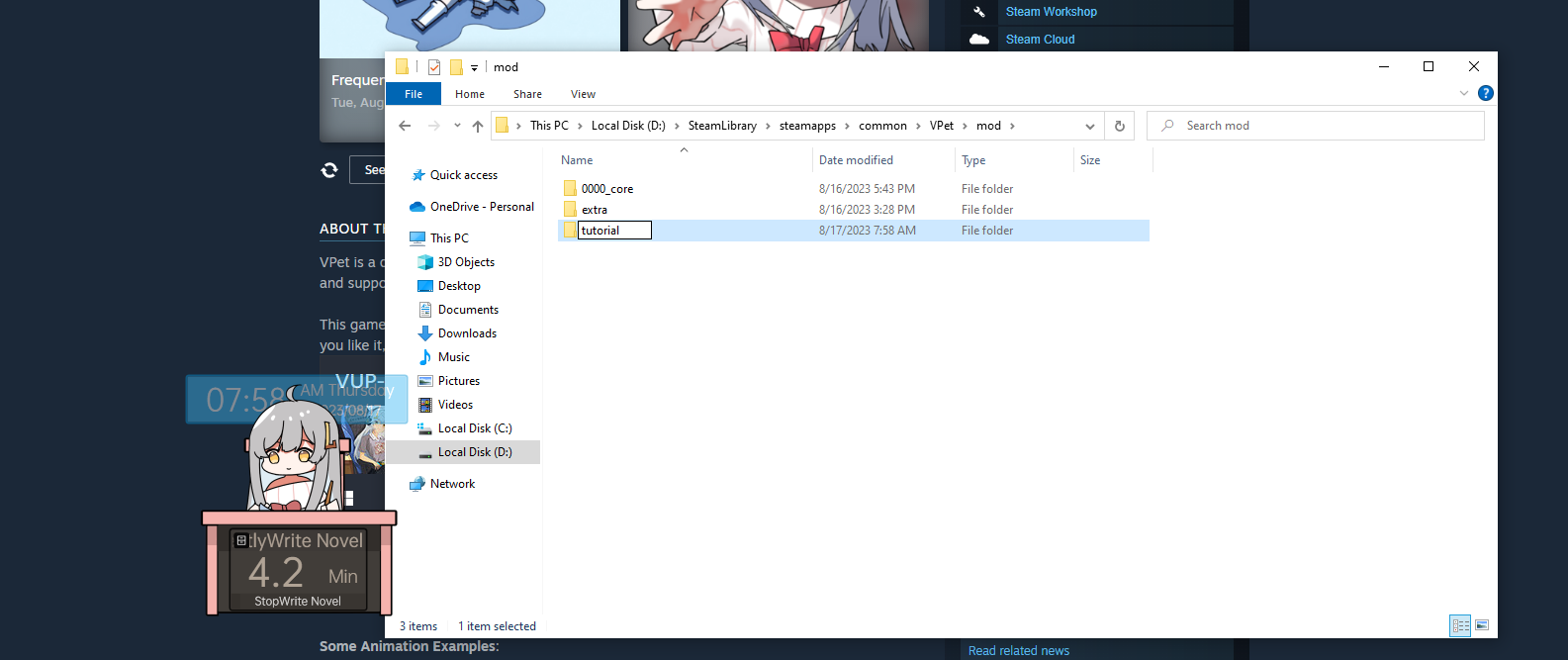Switch to Large icons view in status bar

[x=1482, y=625]
